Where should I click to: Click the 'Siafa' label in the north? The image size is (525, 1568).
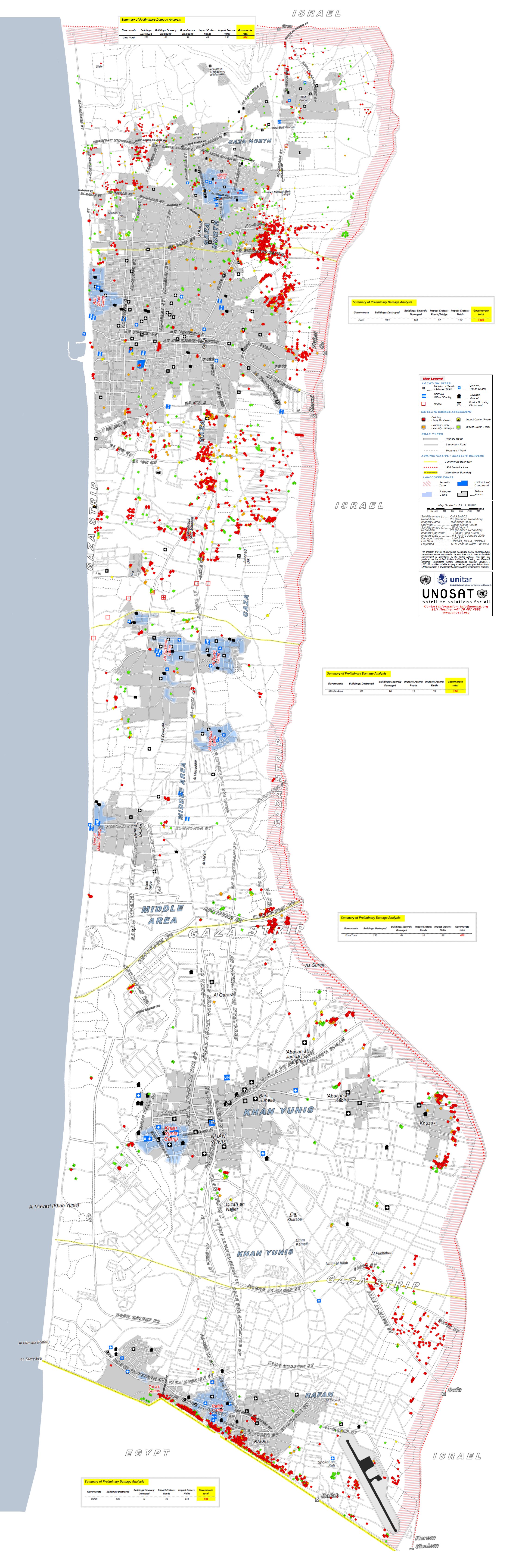(x=99, y=66)
